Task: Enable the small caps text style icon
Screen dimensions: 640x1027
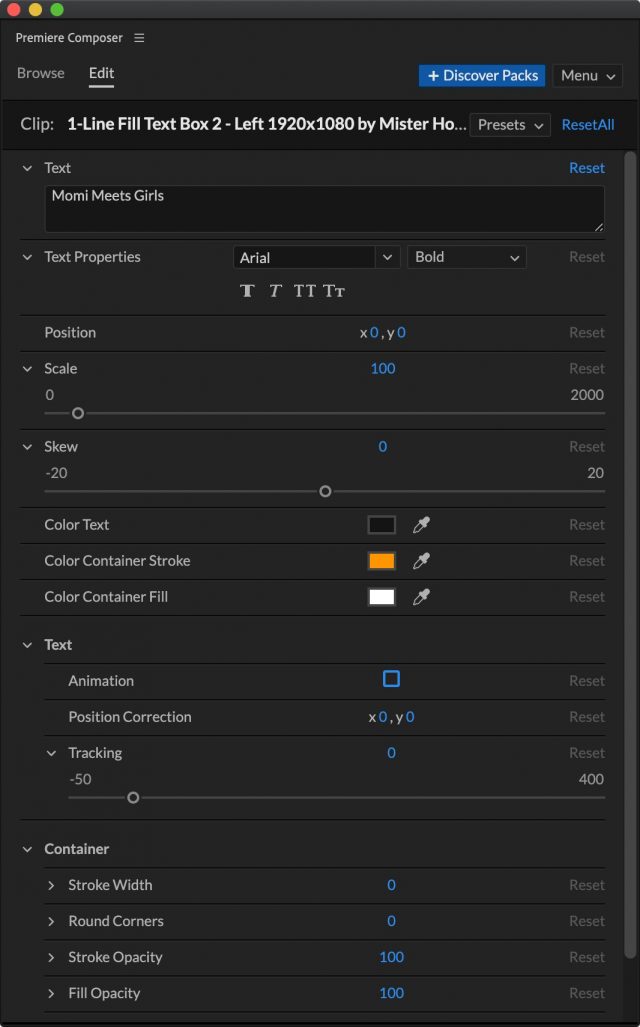Action: click(x=334, y=291)
